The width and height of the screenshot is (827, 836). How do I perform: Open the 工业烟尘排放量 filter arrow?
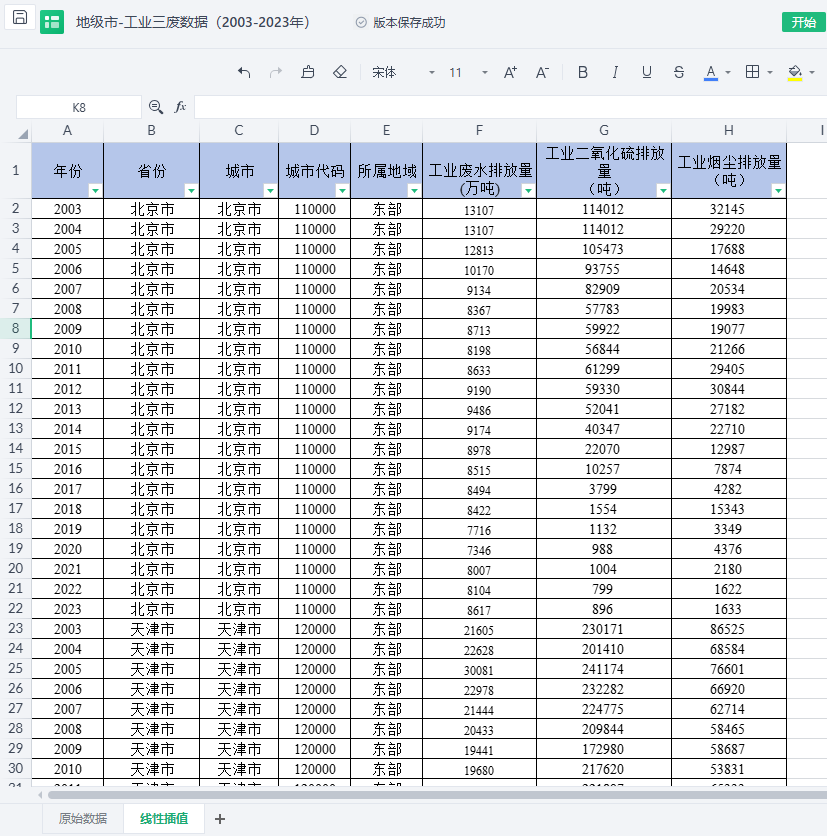778,190
